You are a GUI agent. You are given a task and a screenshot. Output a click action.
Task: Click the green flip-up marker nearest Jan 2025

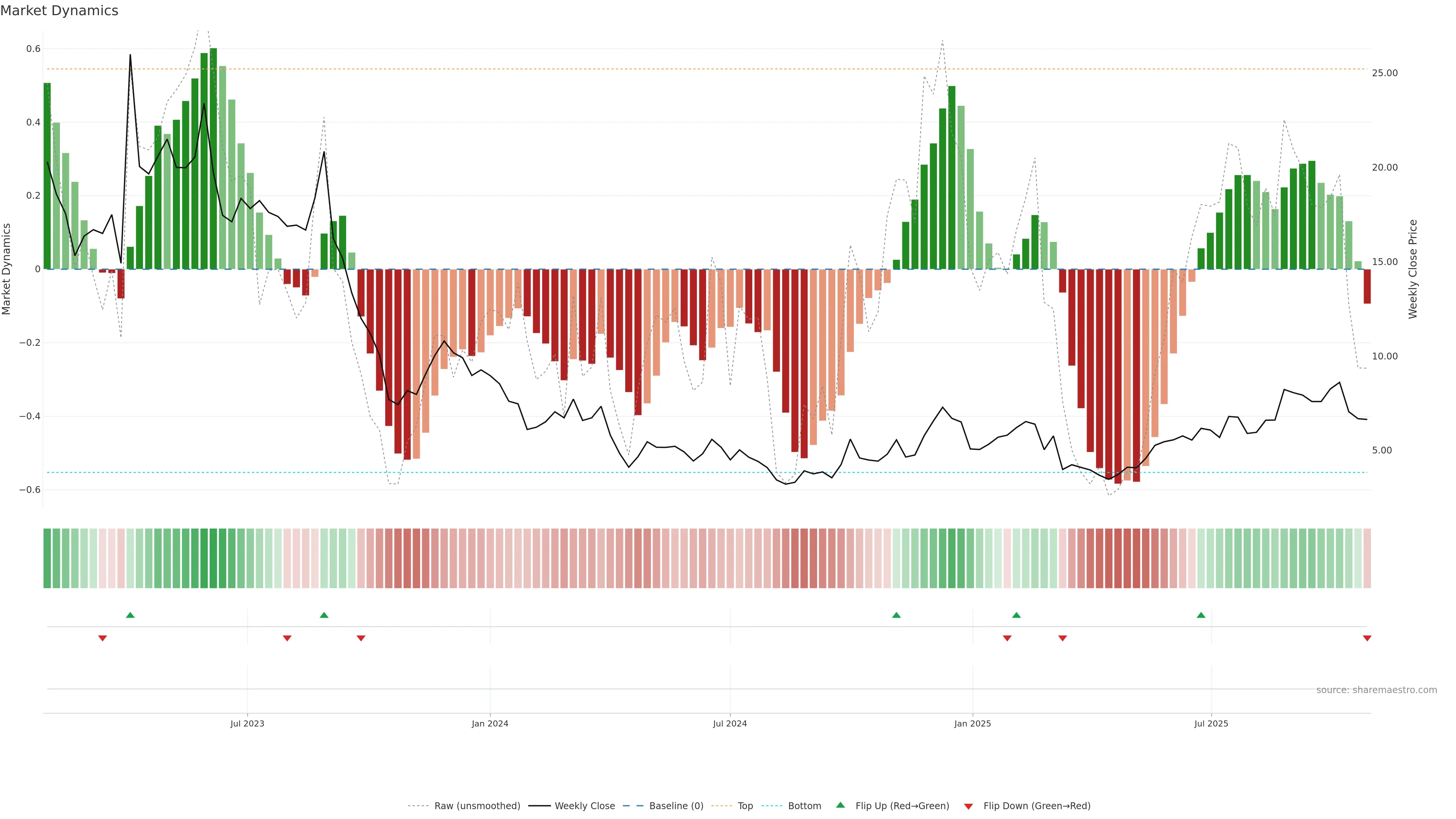click(x=1016, y=615)
